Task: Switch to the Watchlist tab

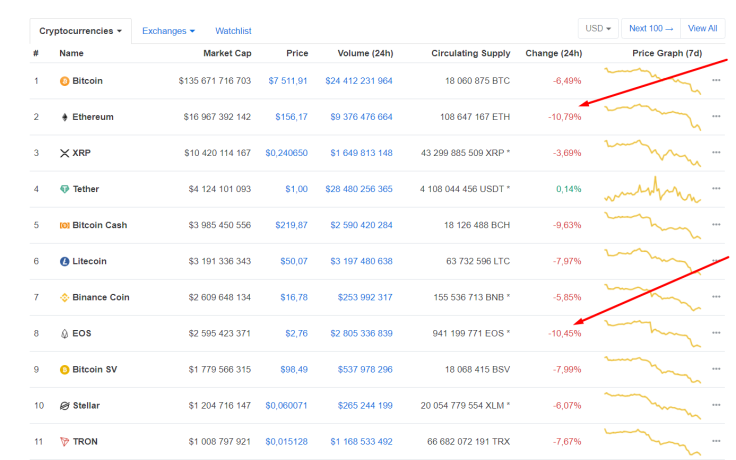Action: point(233,31)
